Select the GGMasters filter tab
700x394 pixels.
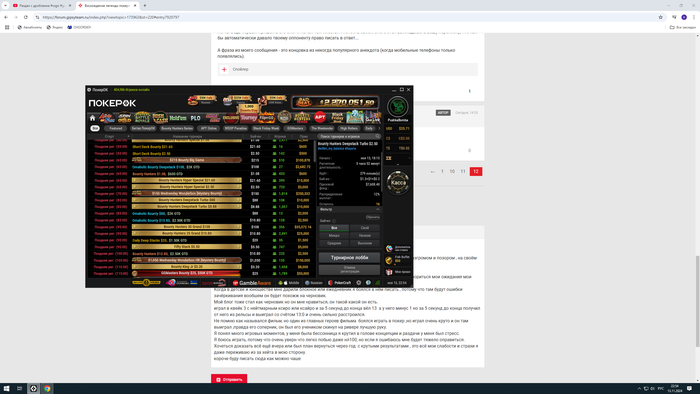pos(295,129)
